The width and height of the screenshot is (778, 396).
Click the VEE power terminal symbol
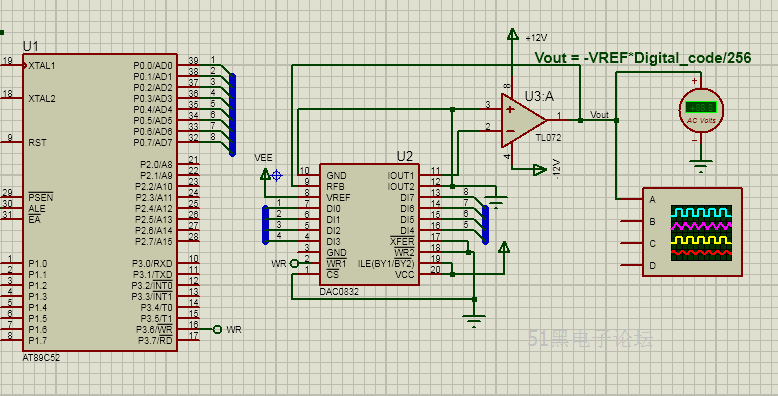[x=265, y=174]
